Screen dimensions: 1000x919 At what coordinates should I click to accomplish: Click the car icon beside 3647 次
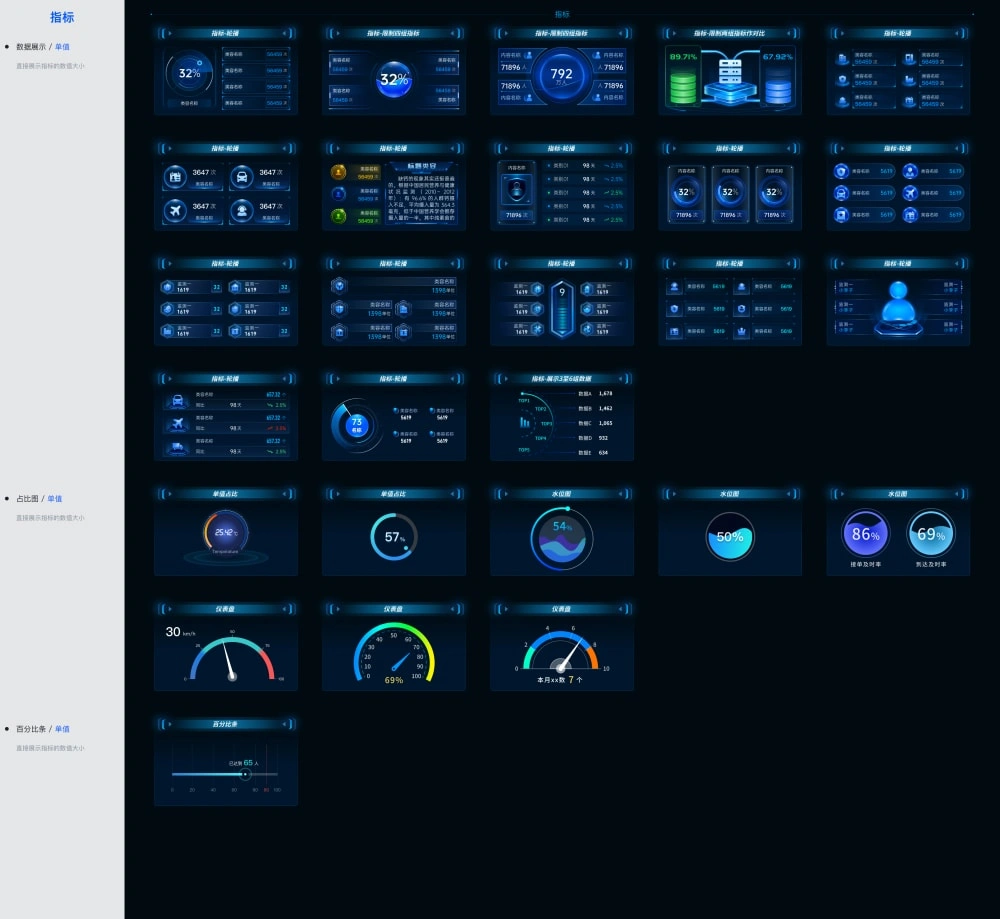pos(242,177)
